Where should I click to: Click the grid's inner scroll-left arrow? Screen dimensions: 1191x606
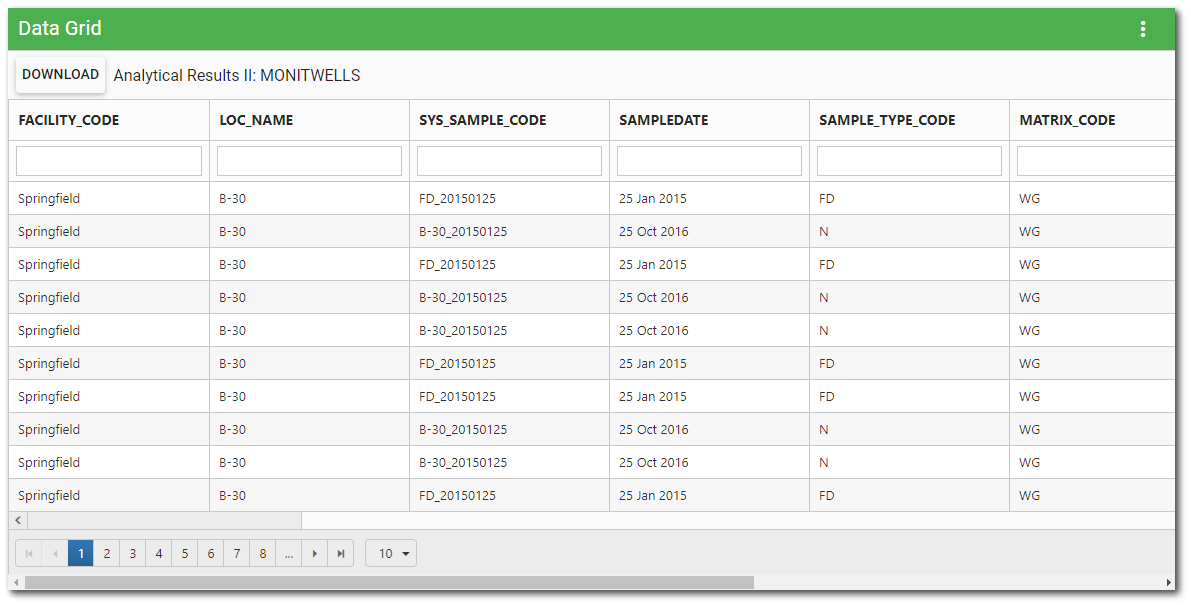pos(18,520)
